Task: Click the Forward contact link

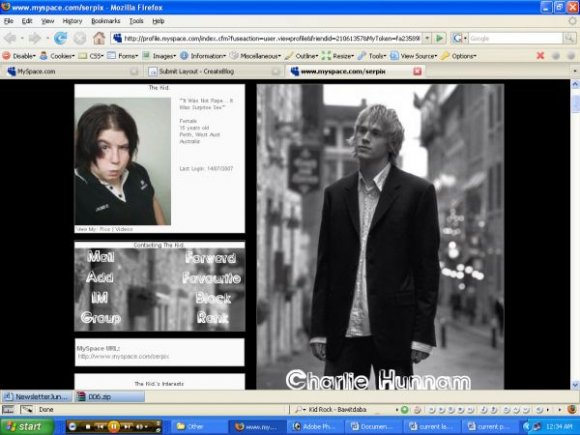Action: pyautogui.click(x=210, y=258)
